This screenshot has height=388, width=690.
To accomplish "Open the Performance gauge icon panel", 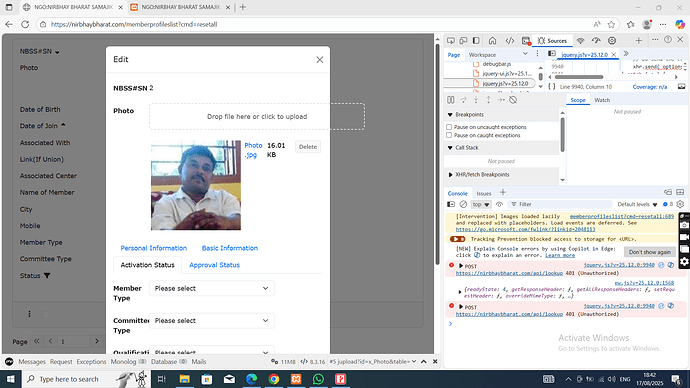I will (596, 40).
